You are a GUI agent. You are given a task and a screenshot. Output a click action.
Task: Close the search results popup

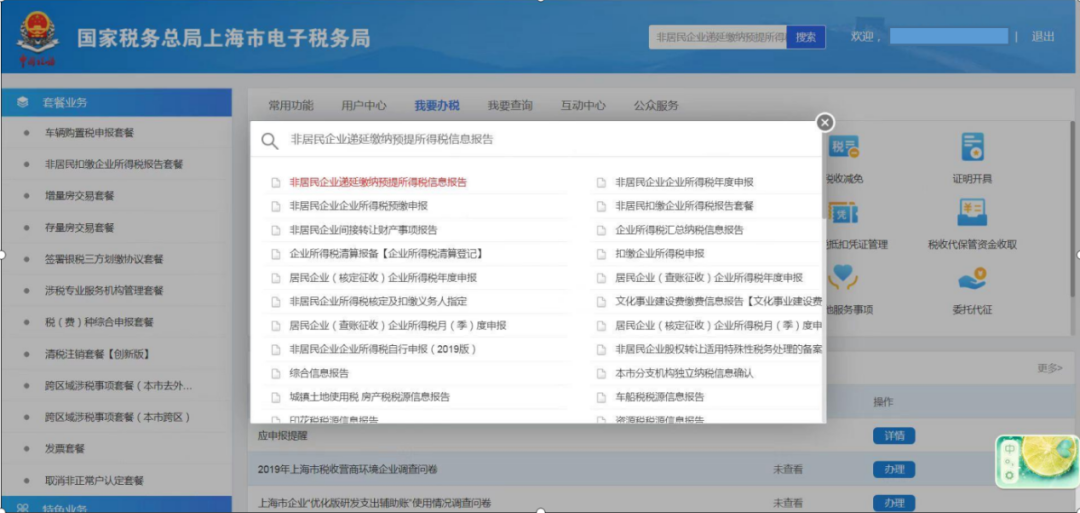[824, 122]
